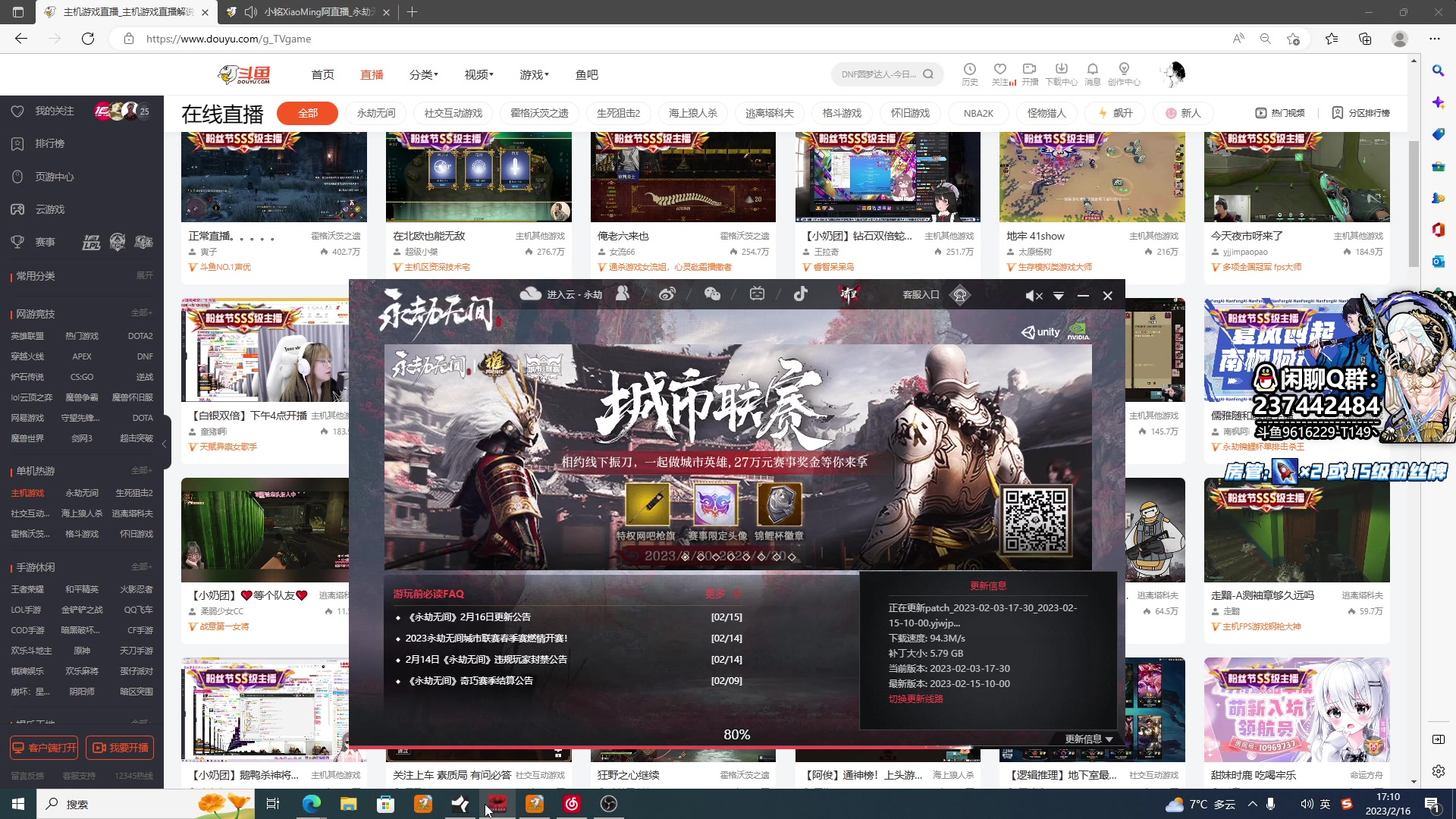Click the red 永劫 emblem icon in the launcher
The image size is (1456, 819).
point(849,294)
